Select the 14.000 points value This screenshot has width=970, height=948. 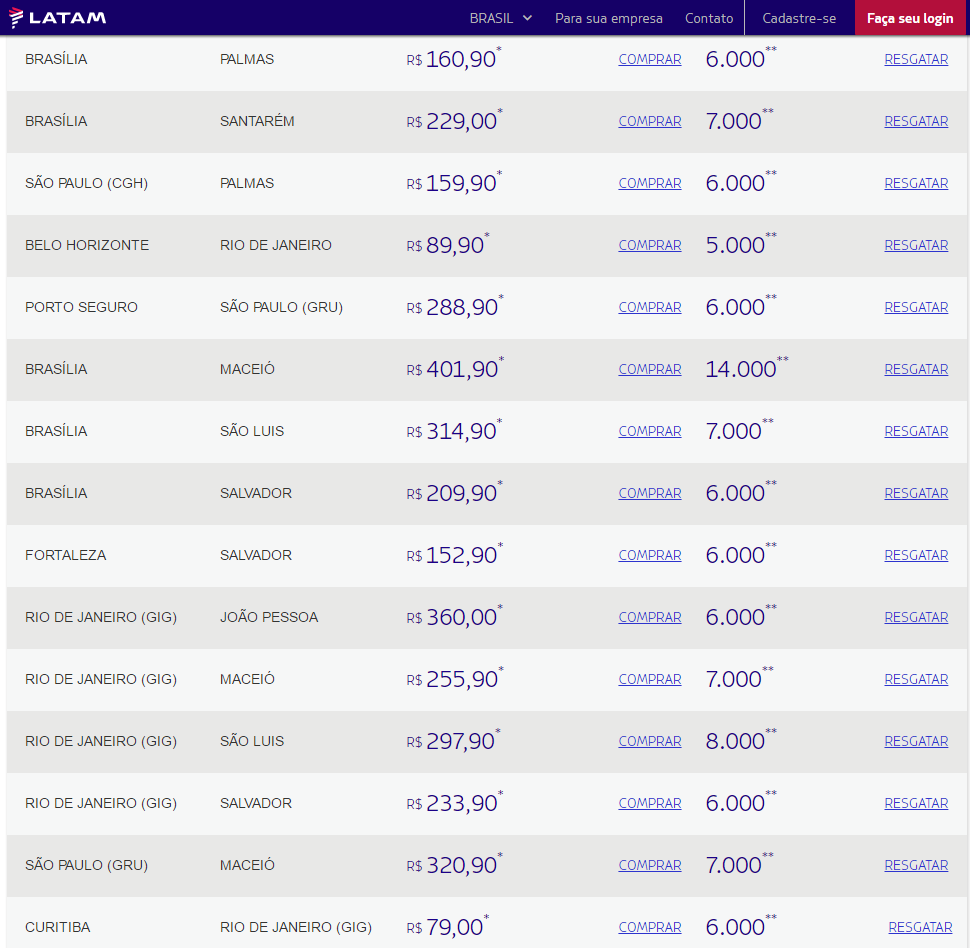tap(747, 368)
